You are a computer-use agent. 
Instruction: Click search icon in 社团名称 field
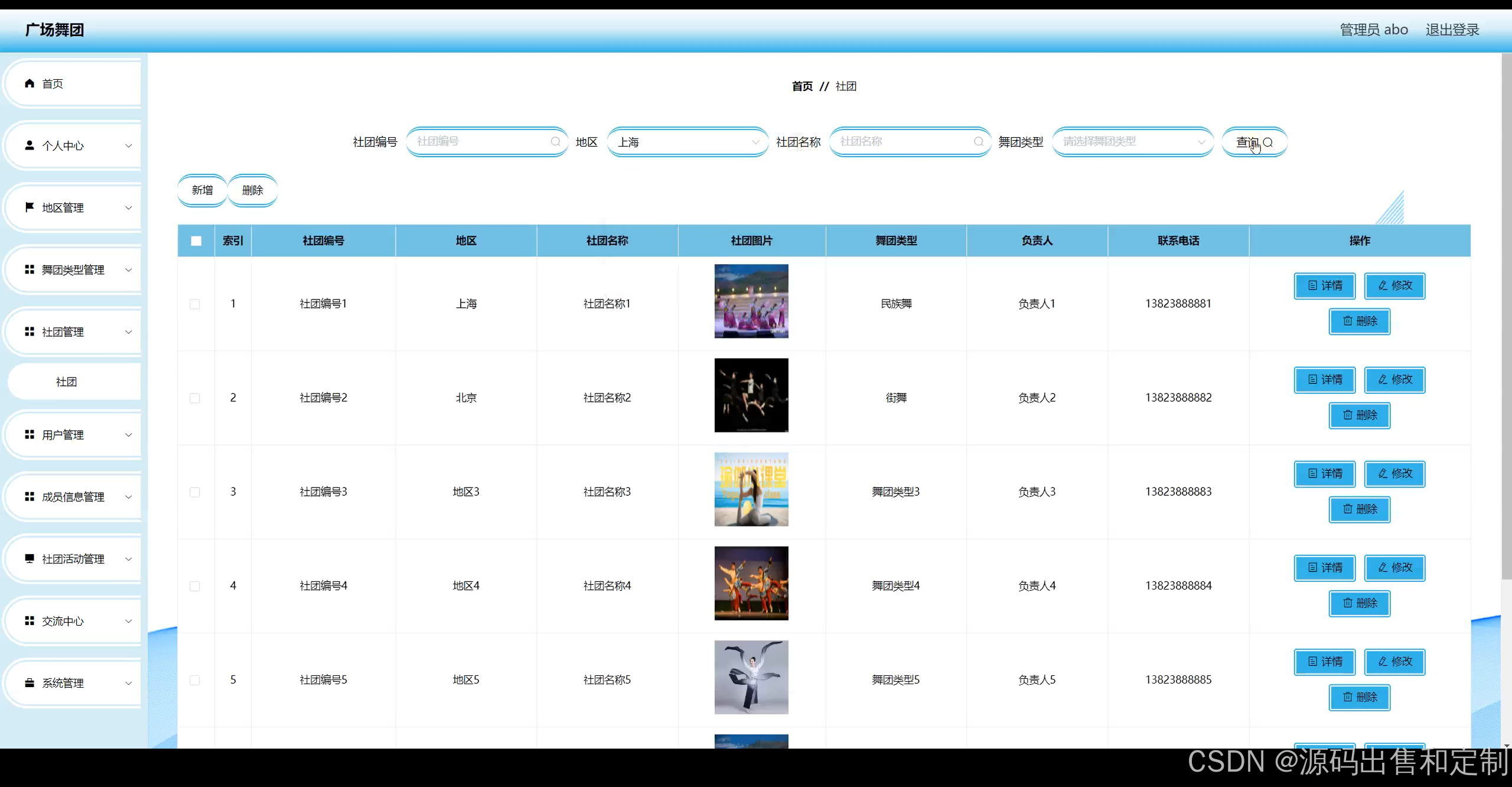pos(978,142)
